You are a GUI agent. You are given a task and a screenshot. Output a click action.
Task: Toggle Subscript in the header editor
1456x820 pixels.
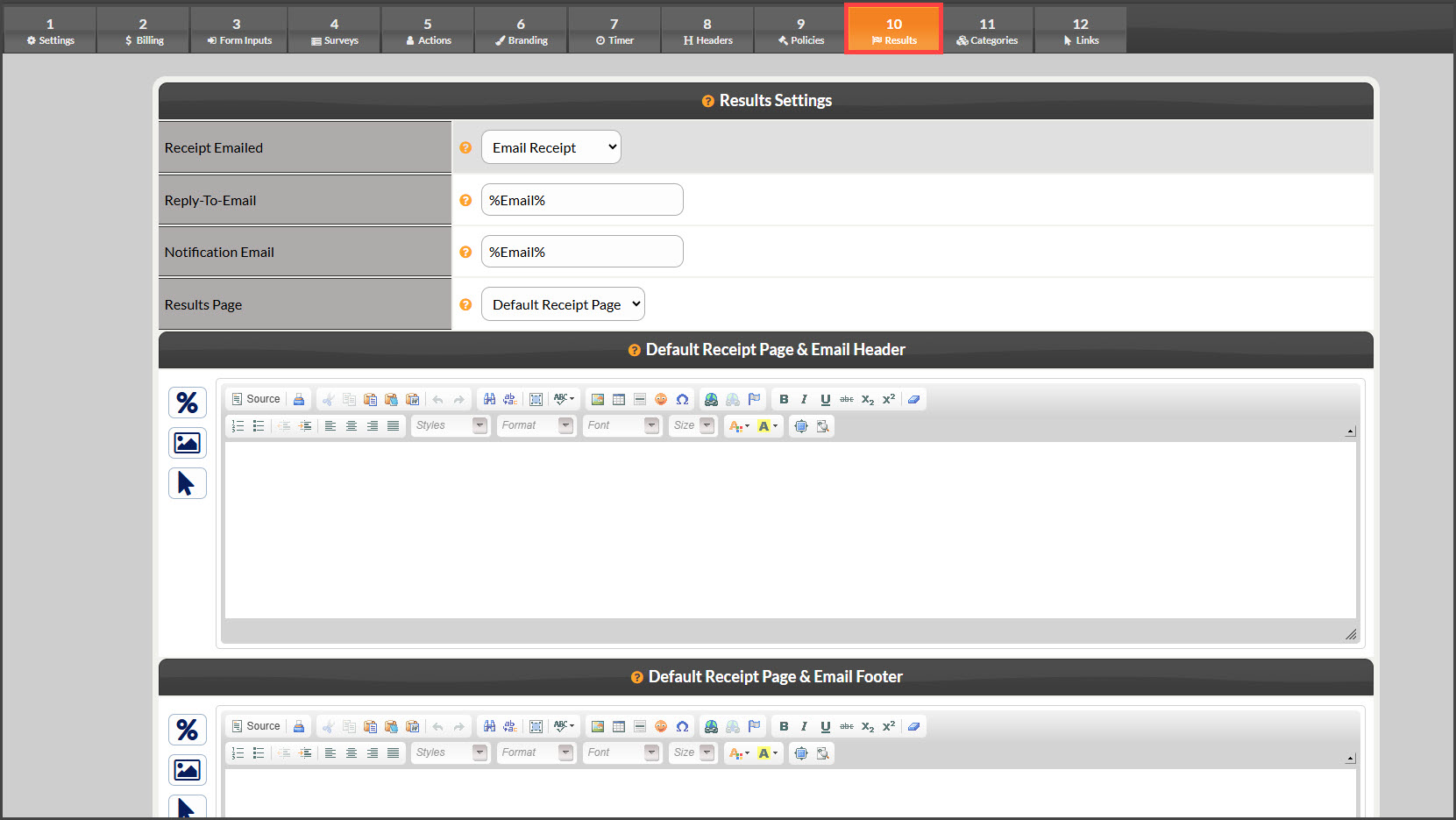pyautogui.click(x=868, y=399)
